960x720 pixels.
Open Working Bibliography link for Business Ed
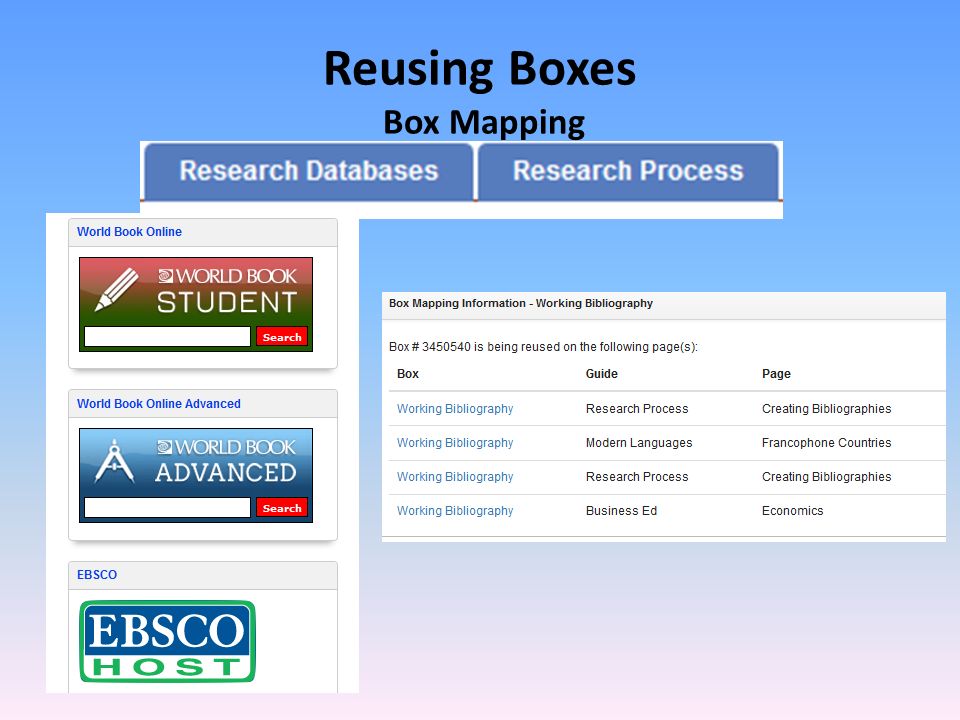455,511
